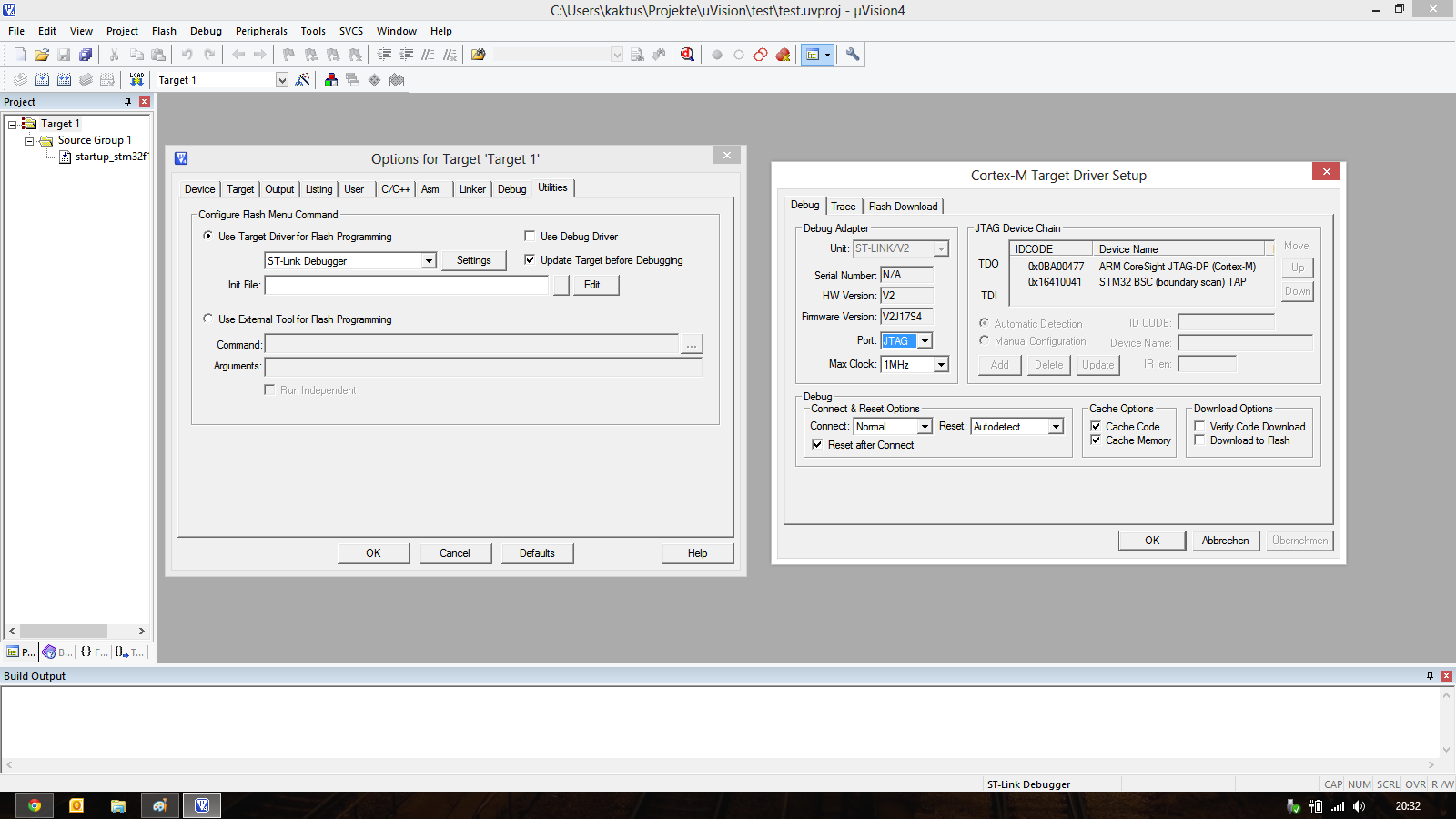Click the Project panel horizontal scrollbar
This screenshot has height=819, width=1456.
click(x=76, y=631)
